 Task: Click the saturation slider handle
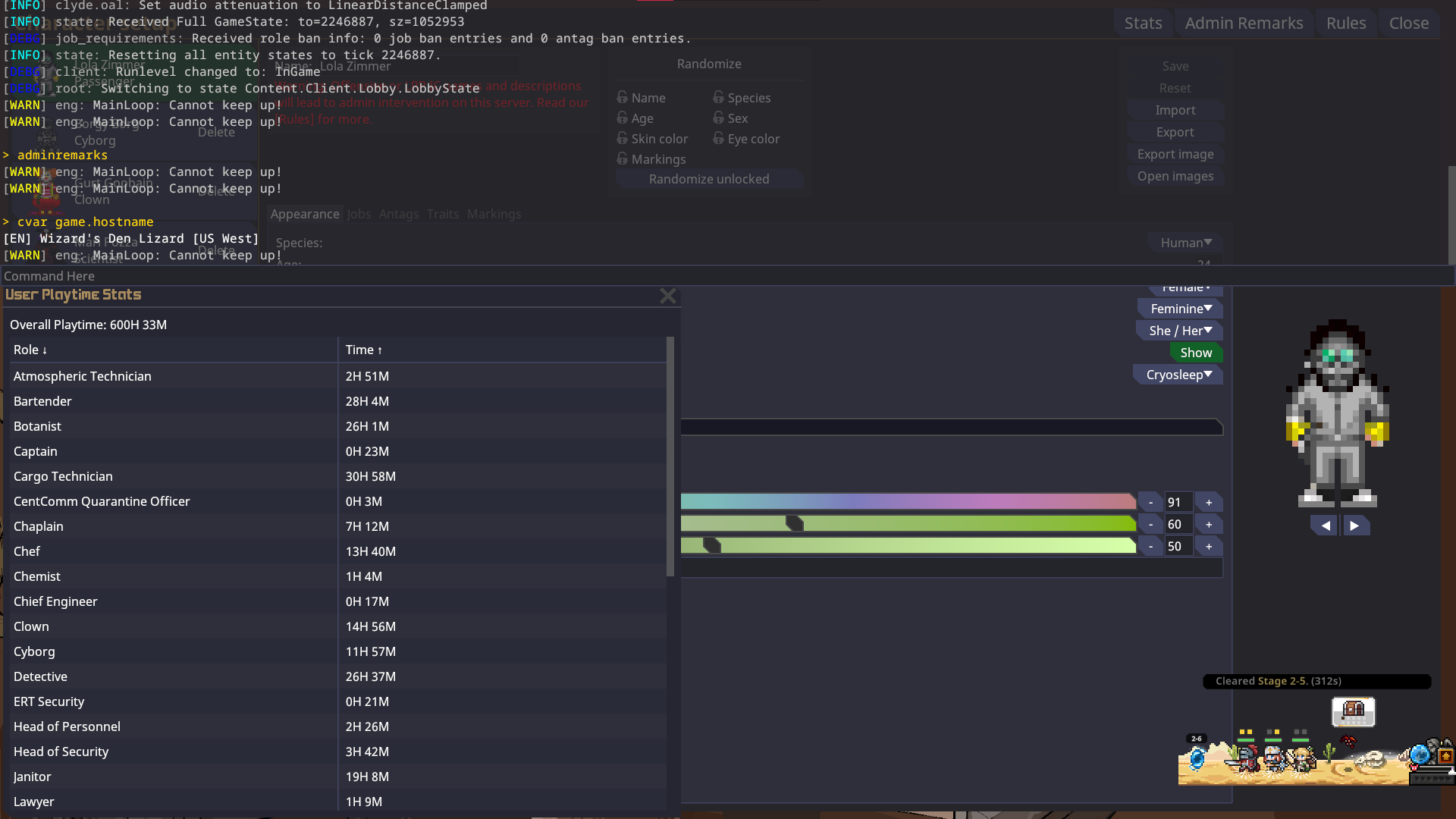click(x=794, y=524)
